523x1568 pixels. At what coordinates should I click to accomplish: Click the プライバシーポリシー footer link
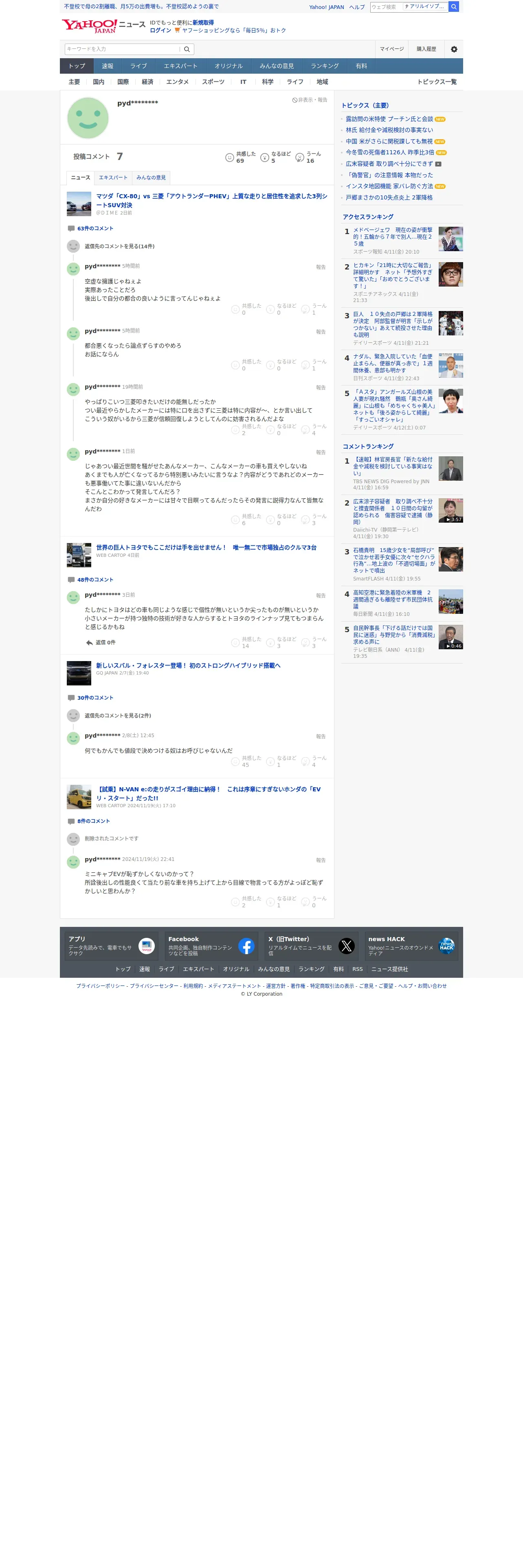click(101, 986)
